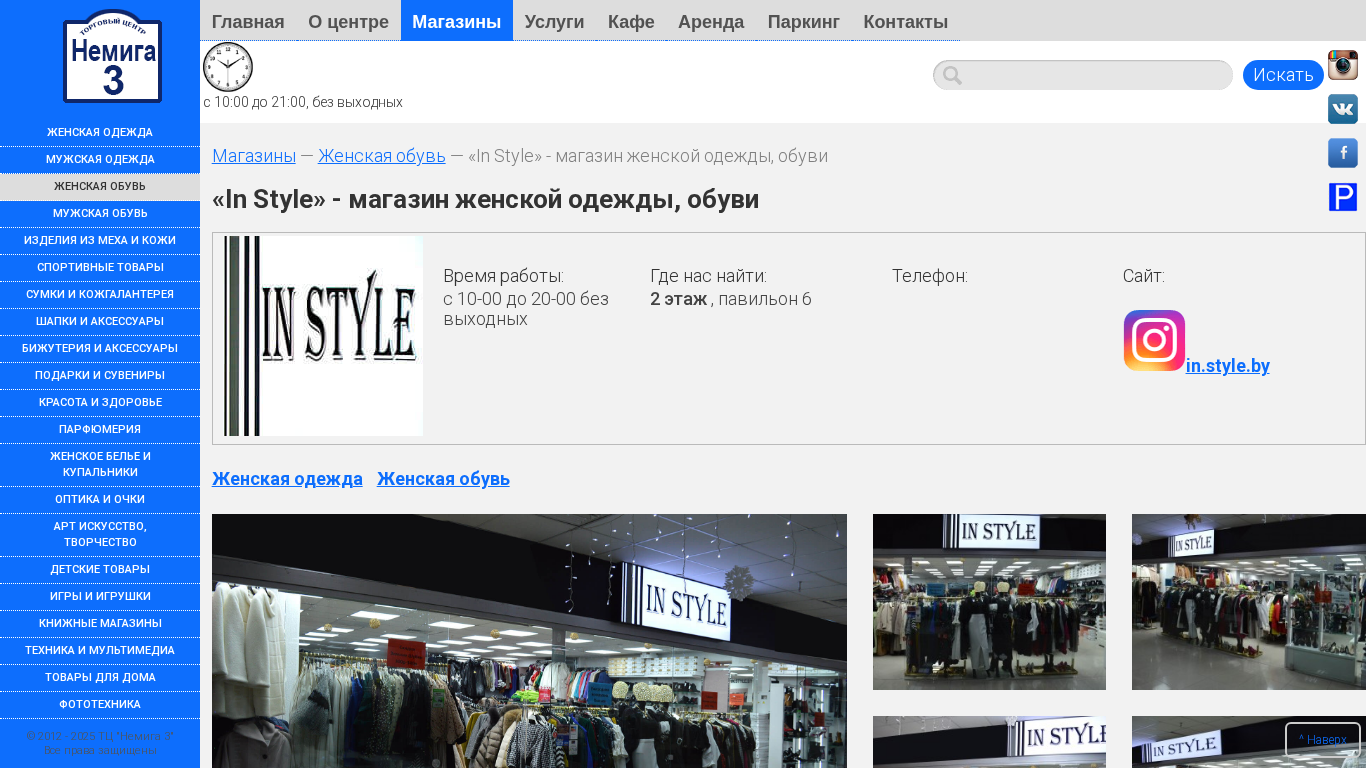
Task: Open the Аренда menu item
Action: 711,21
